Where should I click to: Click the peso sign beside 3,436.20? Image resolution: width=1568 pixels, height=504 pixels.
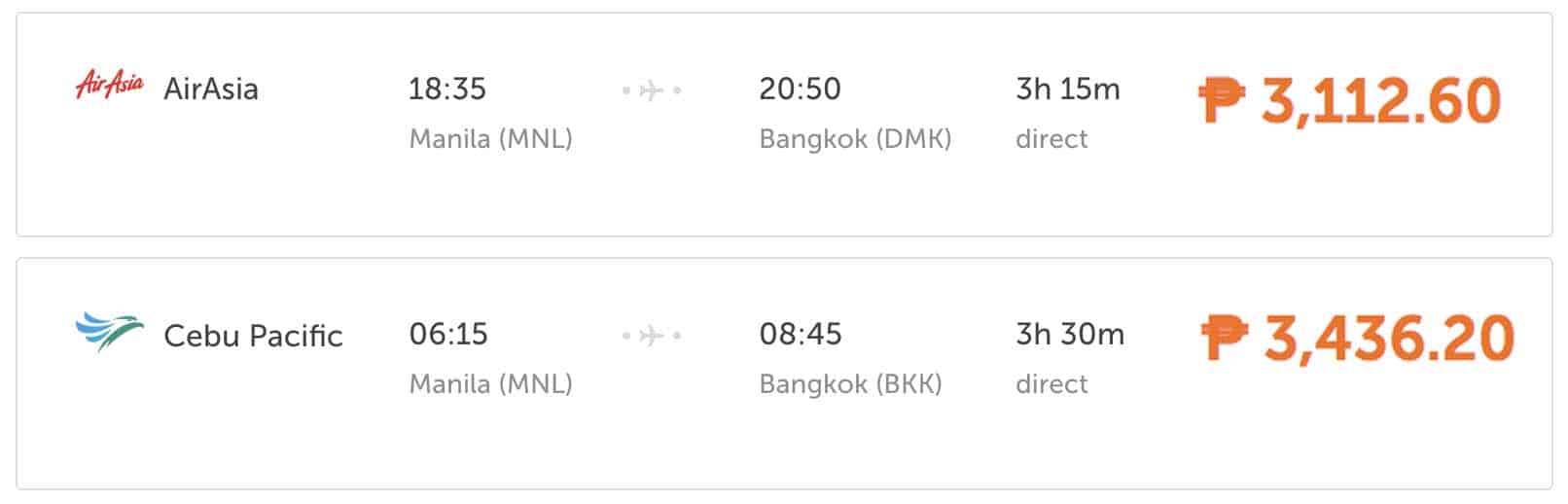point(1225,337)
